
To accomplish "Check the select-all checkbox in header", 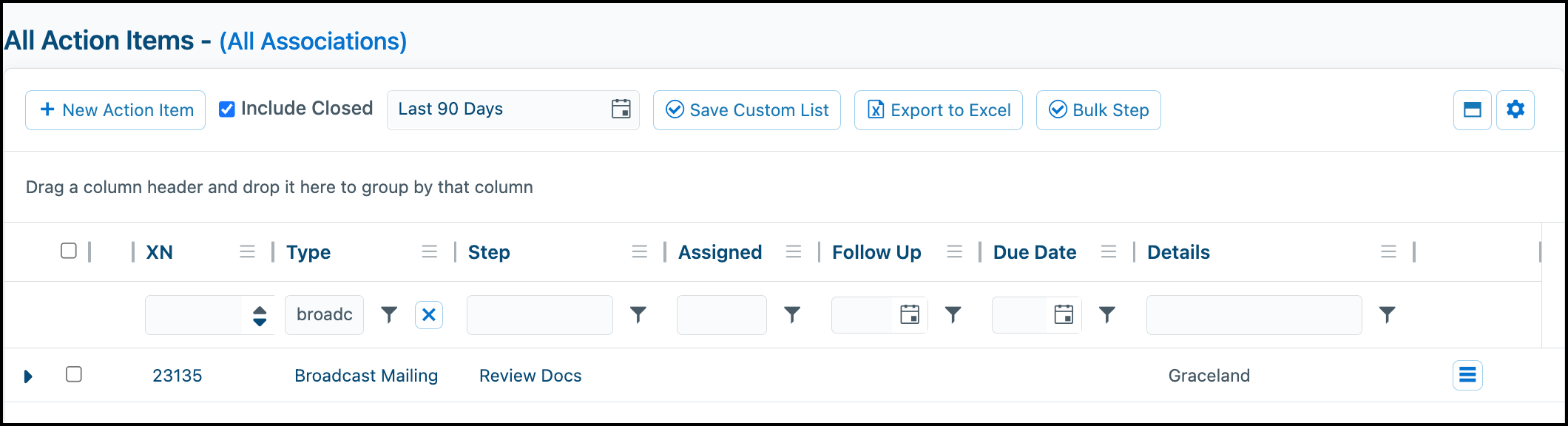I will pyautogui.click(x=69, y=251).
